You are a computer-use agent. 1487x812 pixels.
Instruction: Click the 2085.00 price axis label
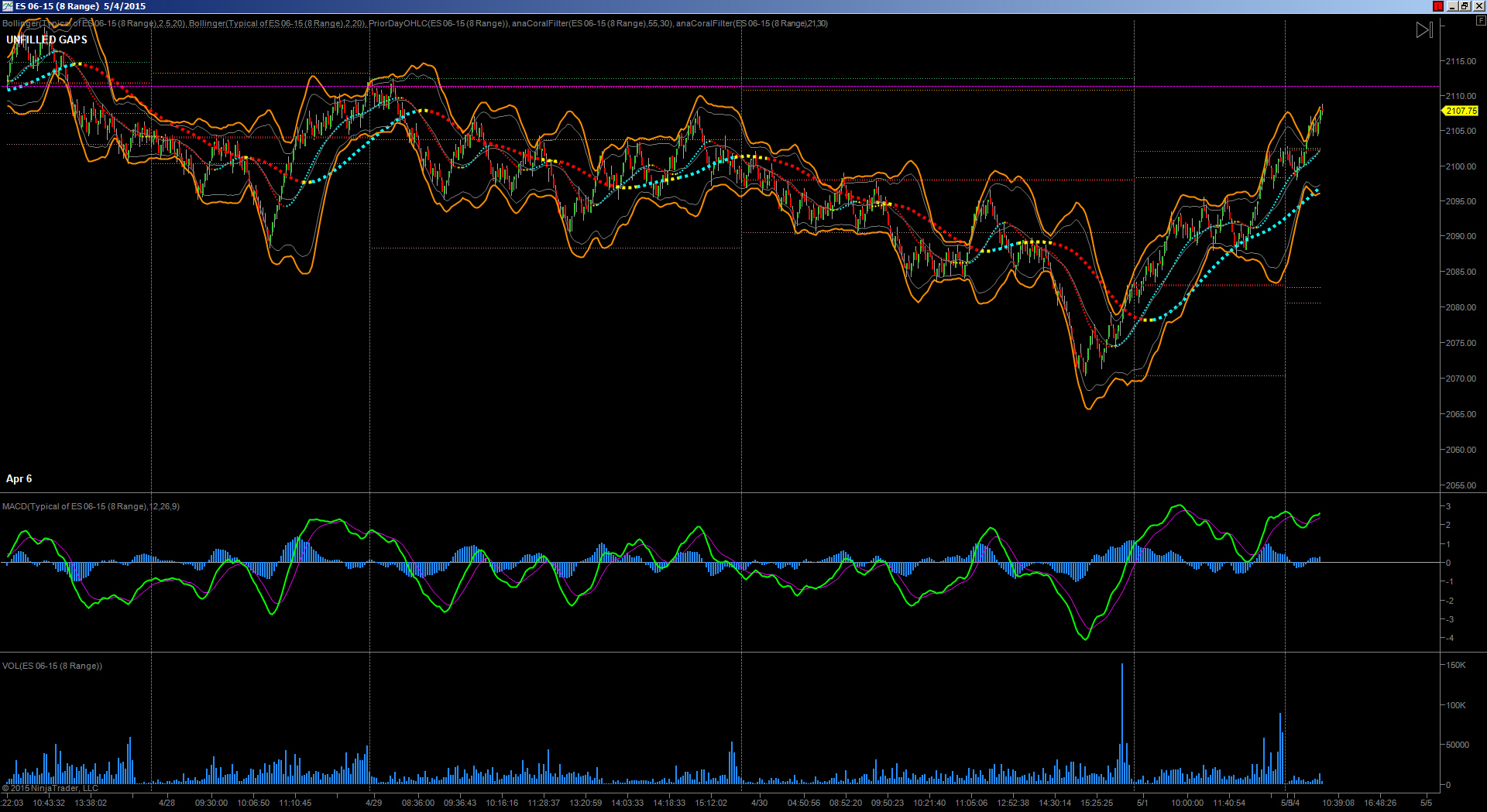(x=1461, y=272)
